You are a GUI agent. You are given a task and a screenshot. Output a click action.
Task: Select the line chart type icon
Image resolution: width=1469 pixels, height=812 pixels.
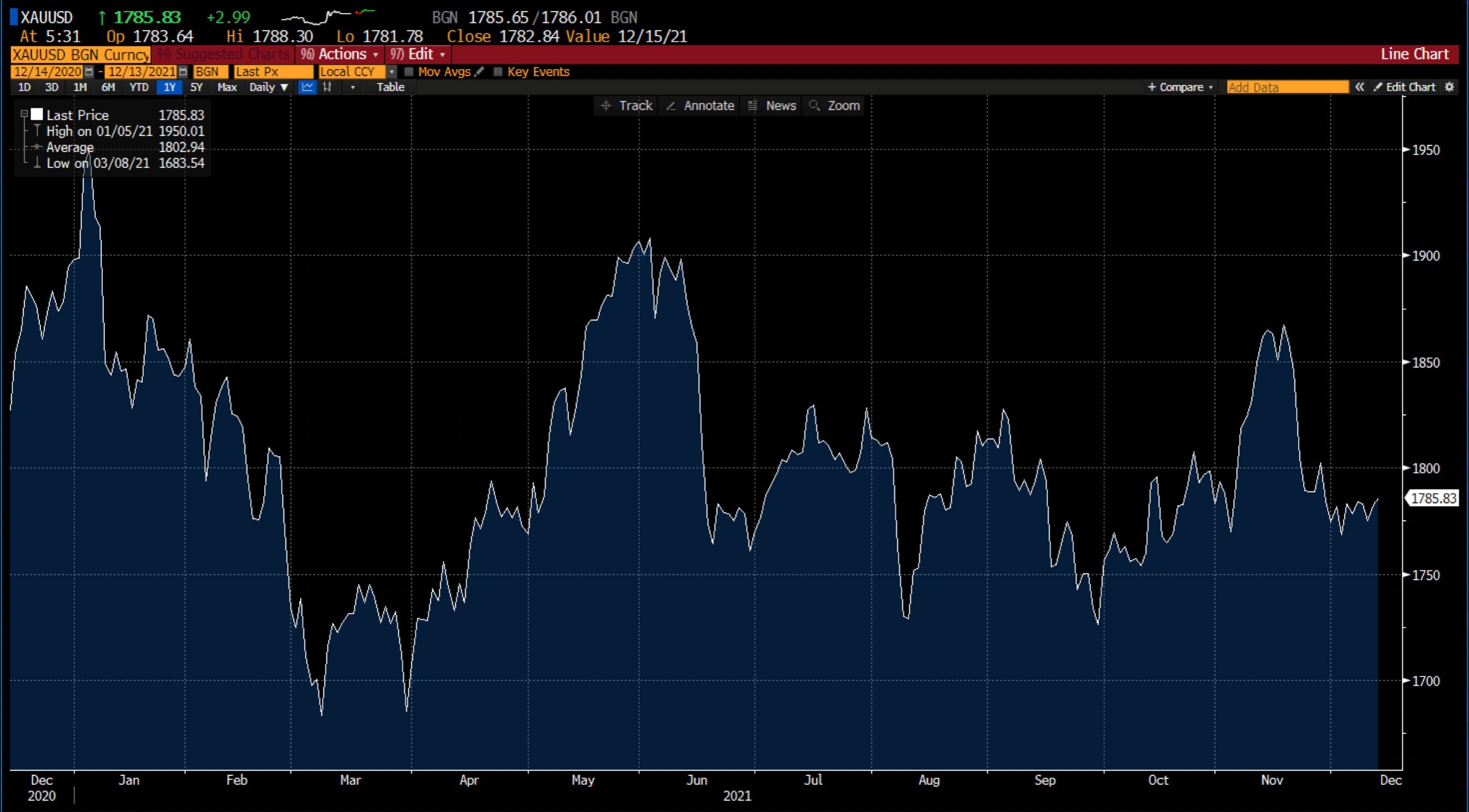[307, 87]
